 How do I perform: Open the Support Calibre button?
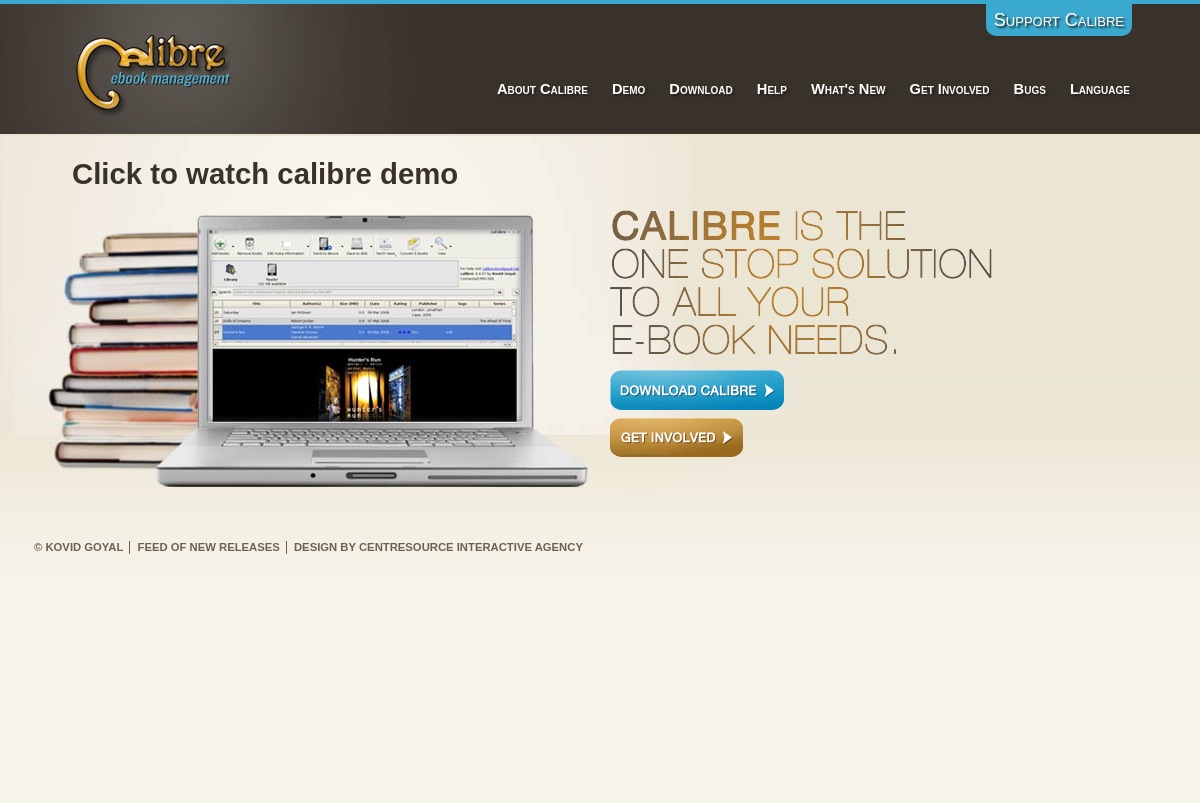(x=1059, y=20)
